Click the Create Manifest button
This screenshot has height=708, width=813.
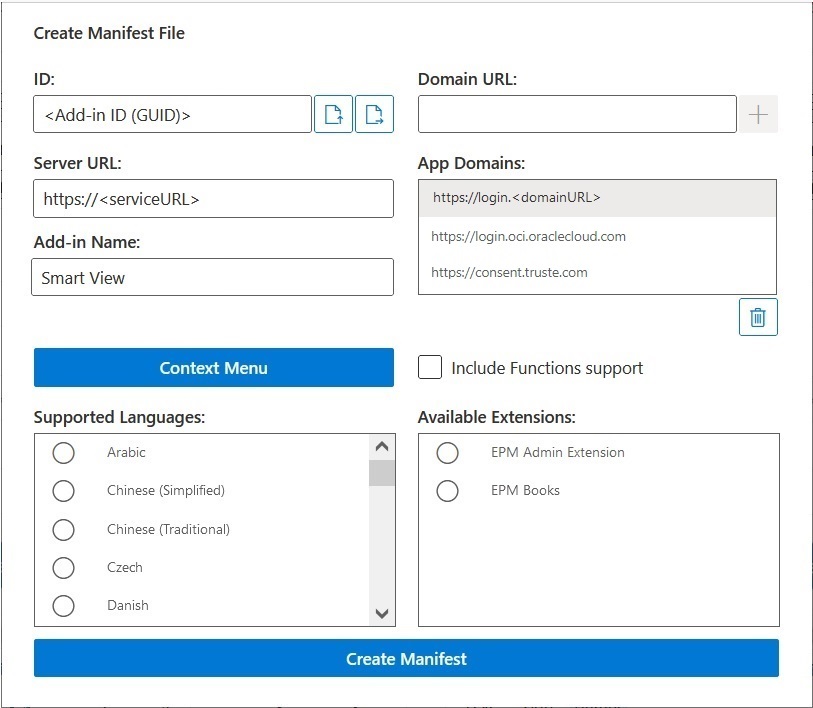click(406, 659)
